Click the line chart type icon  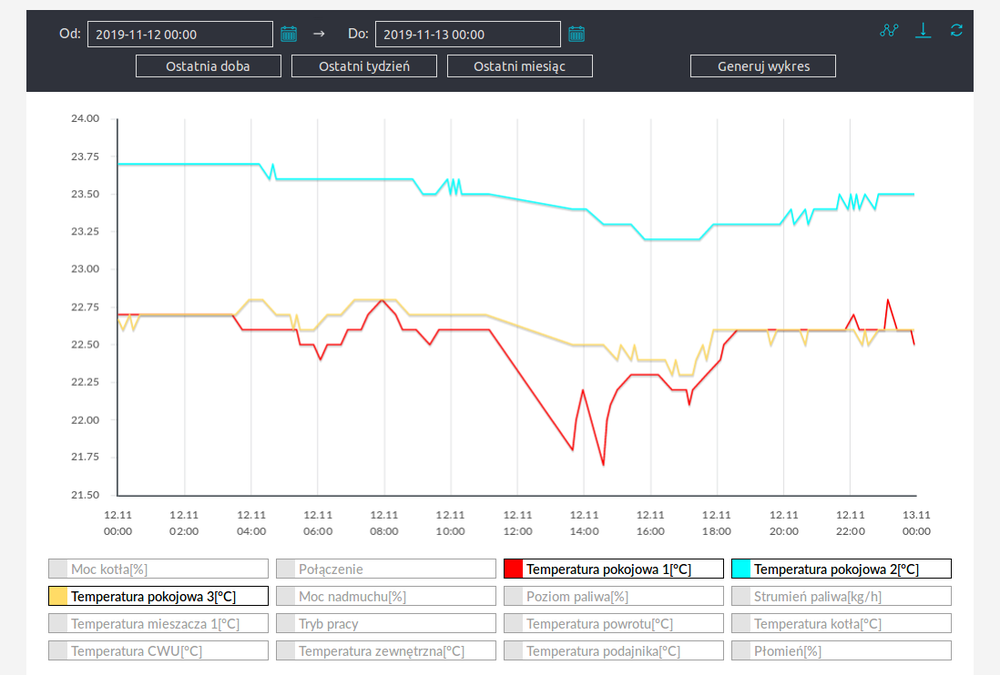[x=889, y=30]
